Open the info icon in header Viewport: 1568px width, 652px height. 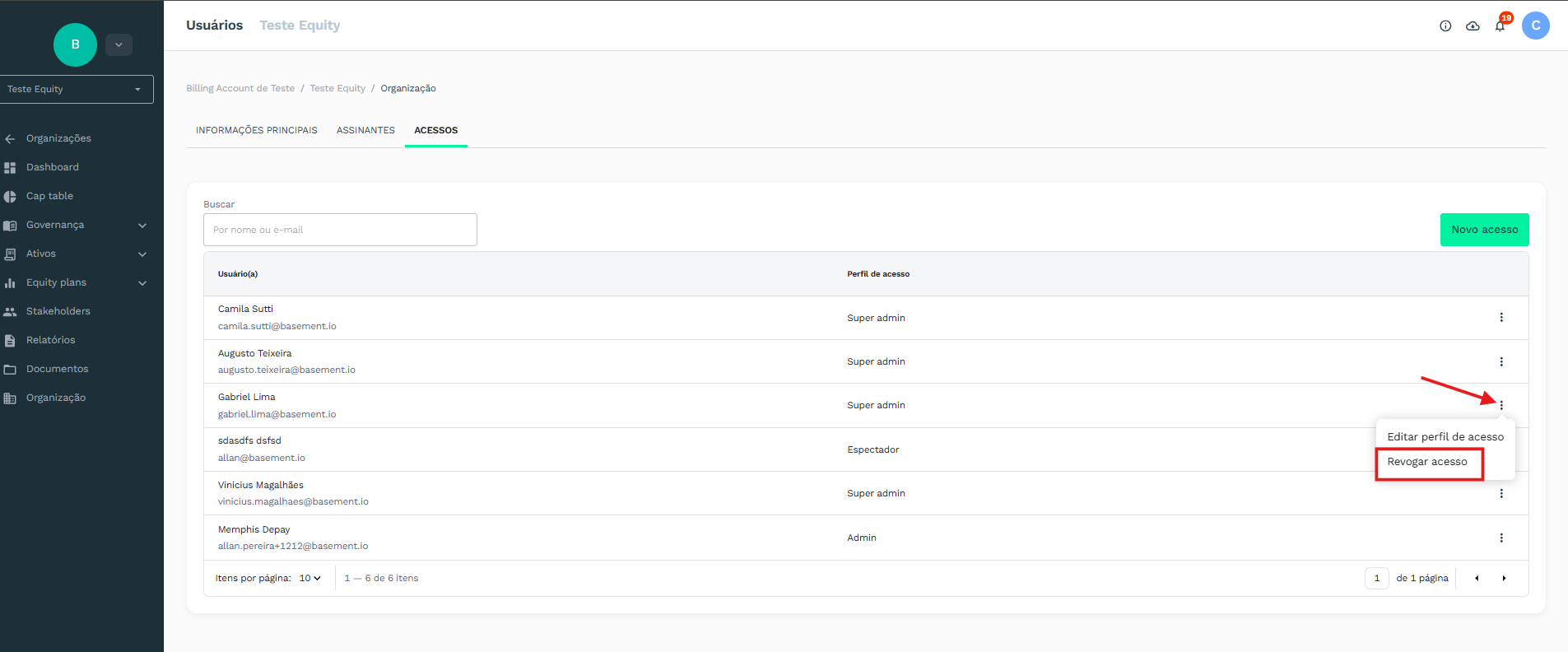coord(1445,26)
